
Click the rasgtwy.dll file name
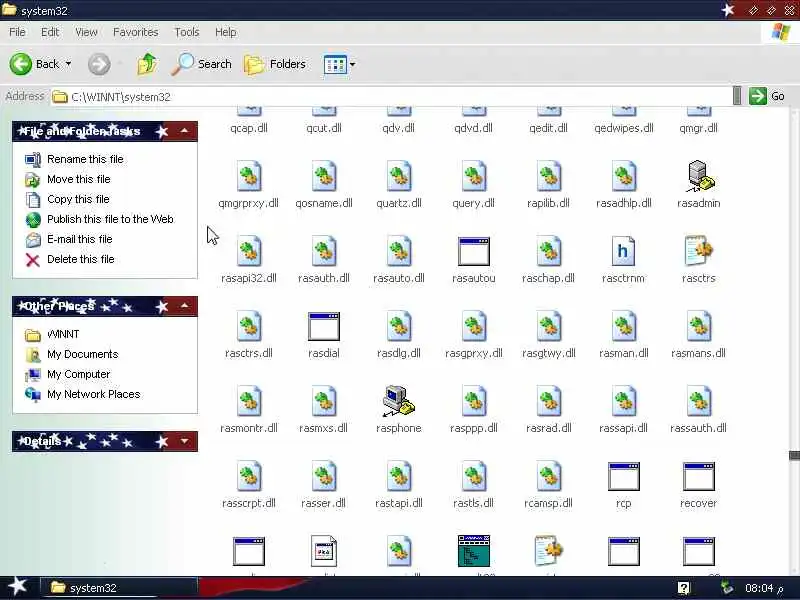coord(548,353)
